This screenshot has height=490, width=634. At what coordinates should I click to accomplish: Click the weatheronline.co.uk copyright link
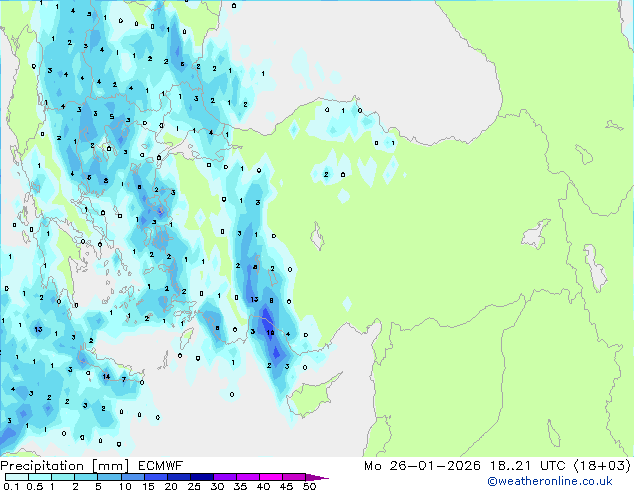point(550,481)
